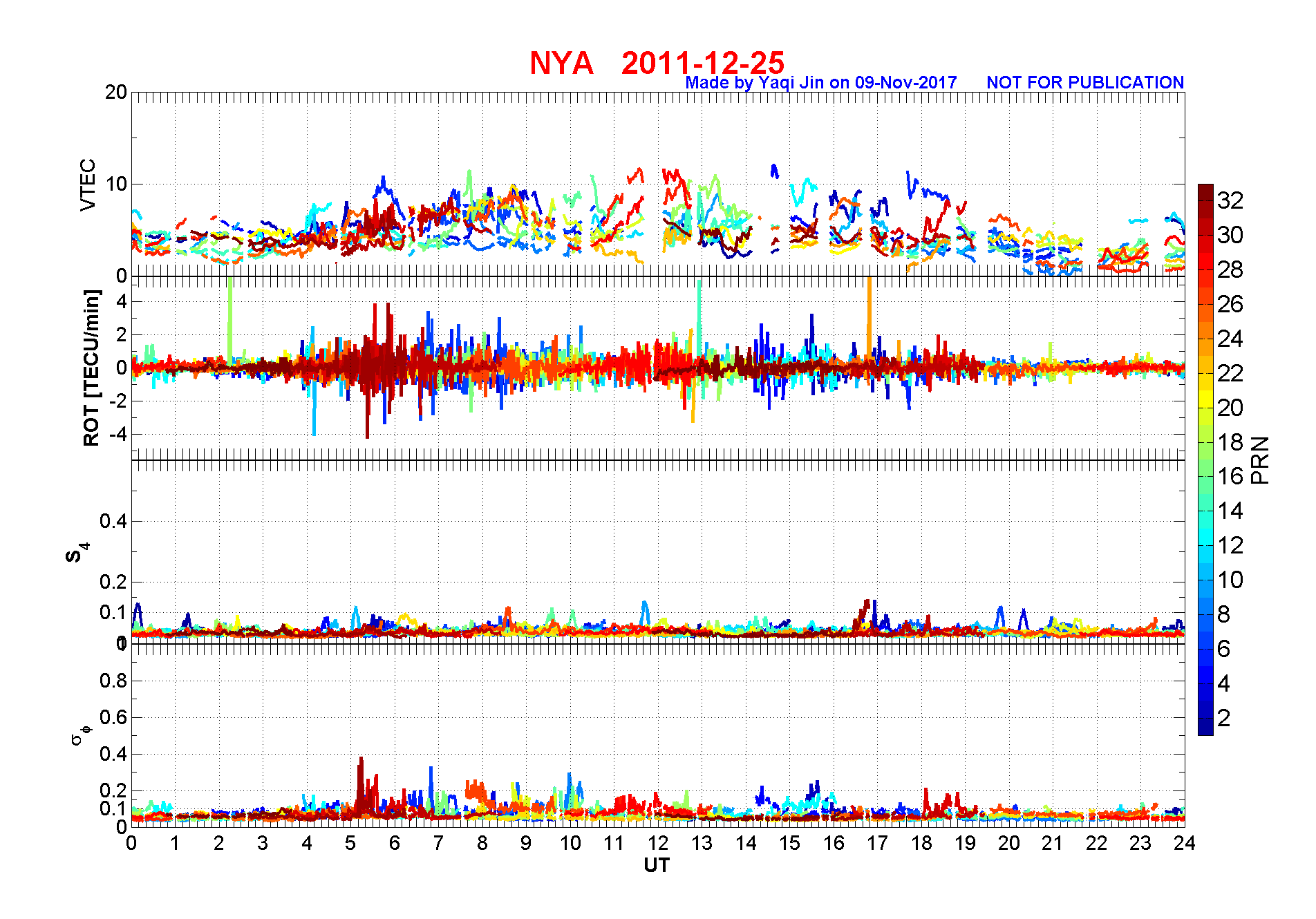Click the 18 tick on the UT axis
Image resolution: width=1316 pixels, height=919 pixels.
(x=921, y=843)
